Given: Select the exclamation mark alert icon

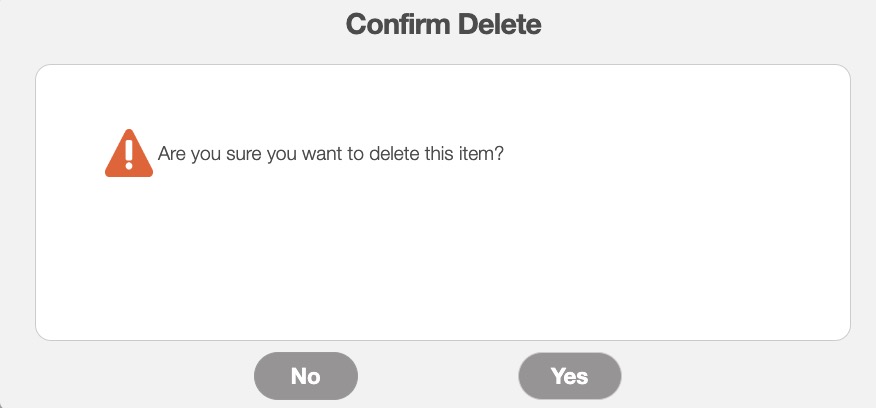Looking at the screenshot, I should pos(128,155).
